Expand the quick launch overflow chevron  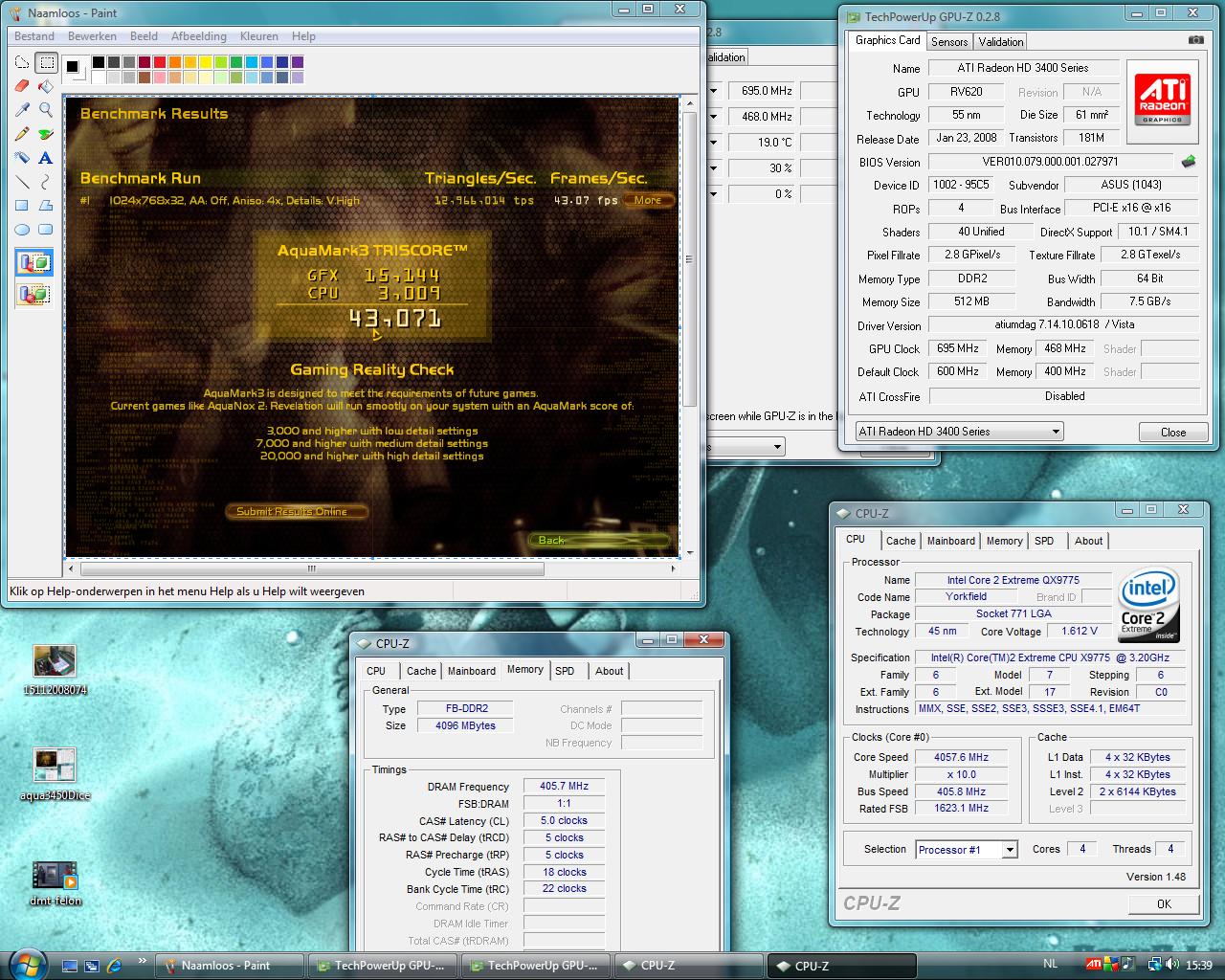(x=143, y=960)
